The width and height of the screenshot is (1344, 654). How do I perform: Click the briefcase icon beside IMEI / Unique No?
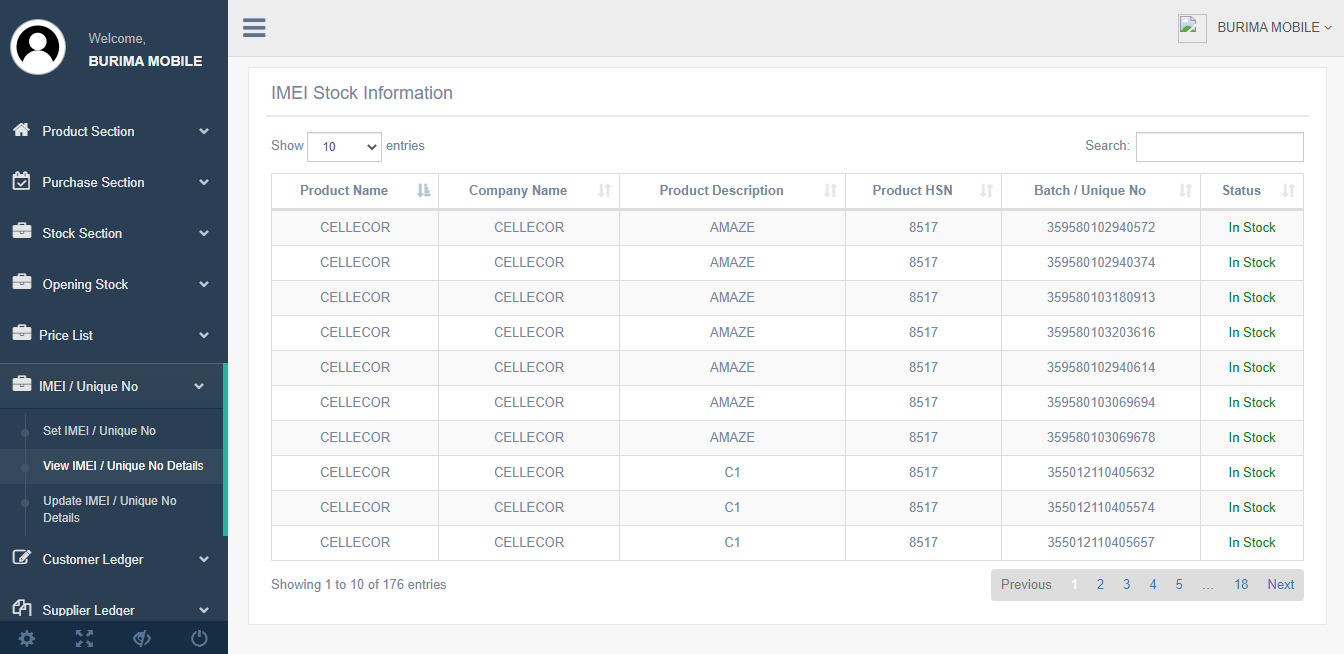pyautogui.click(x=21, y=385)
